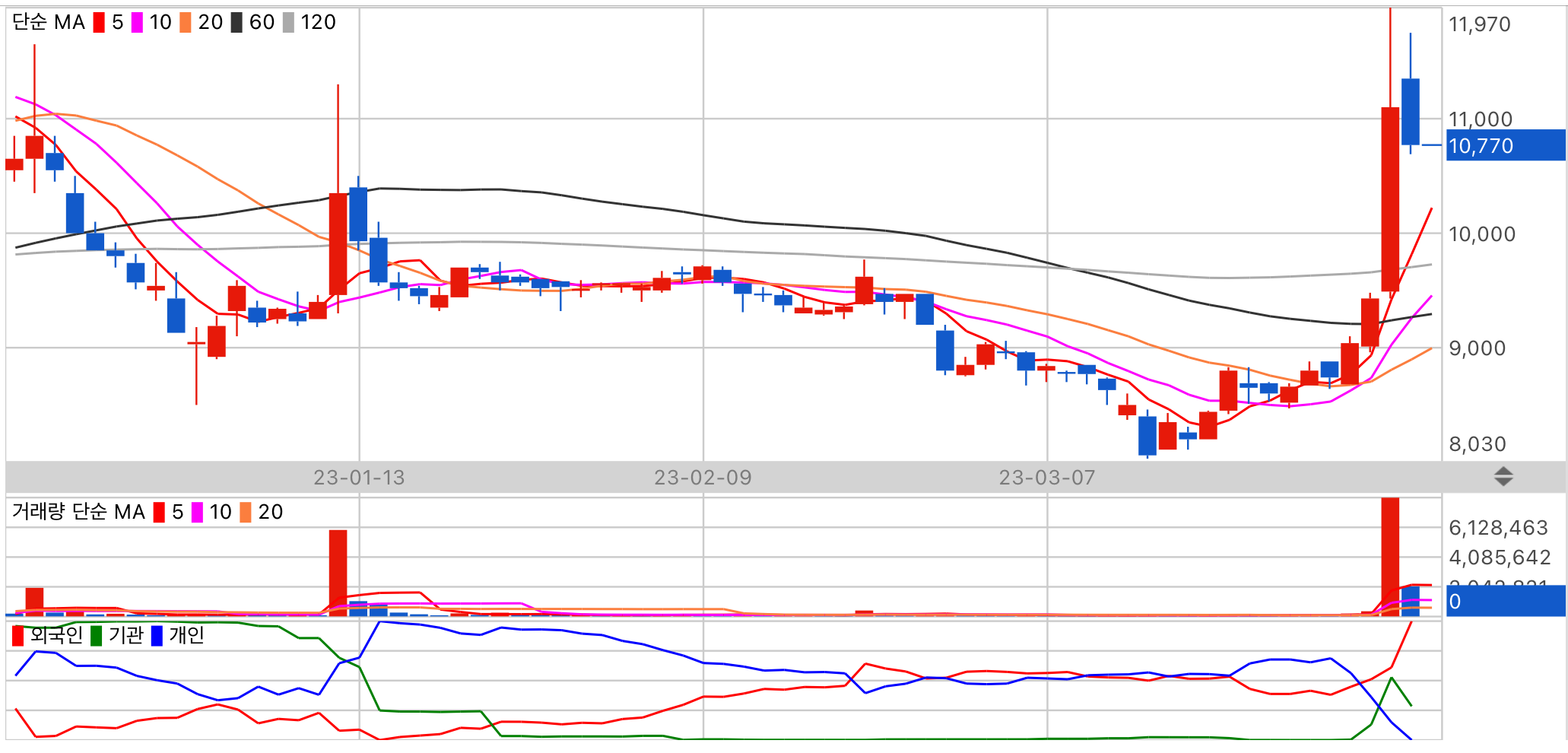Click the '거래량 단순 MA' volume legend label

pos(78,513)
